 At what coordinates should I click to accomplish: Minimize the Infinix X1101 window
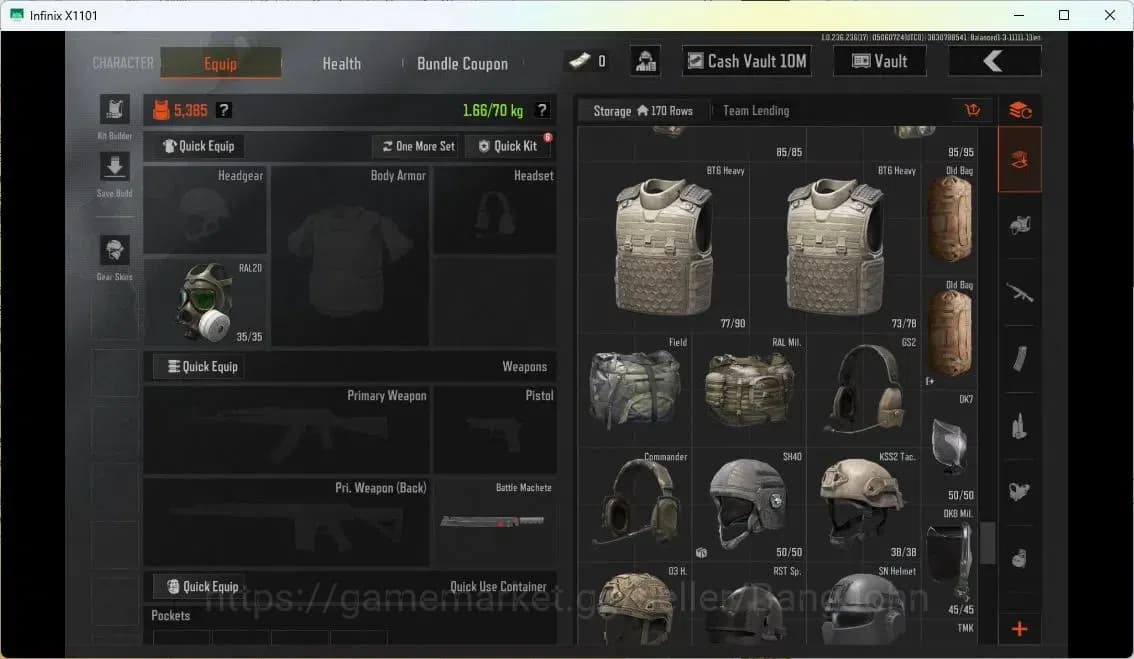coord(1018,15)
